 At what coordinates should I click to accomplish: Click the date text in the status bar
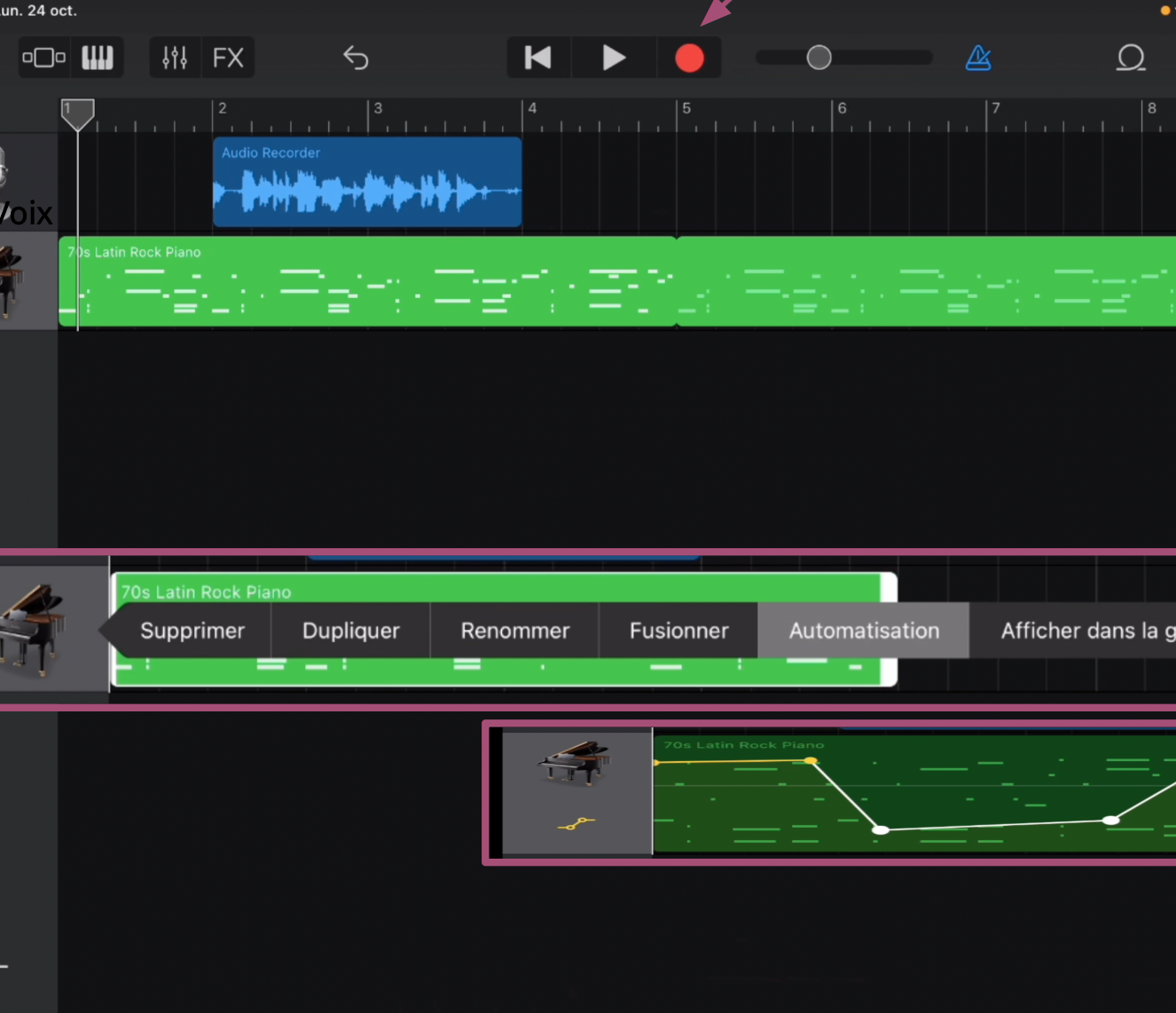tap(39, 11)
